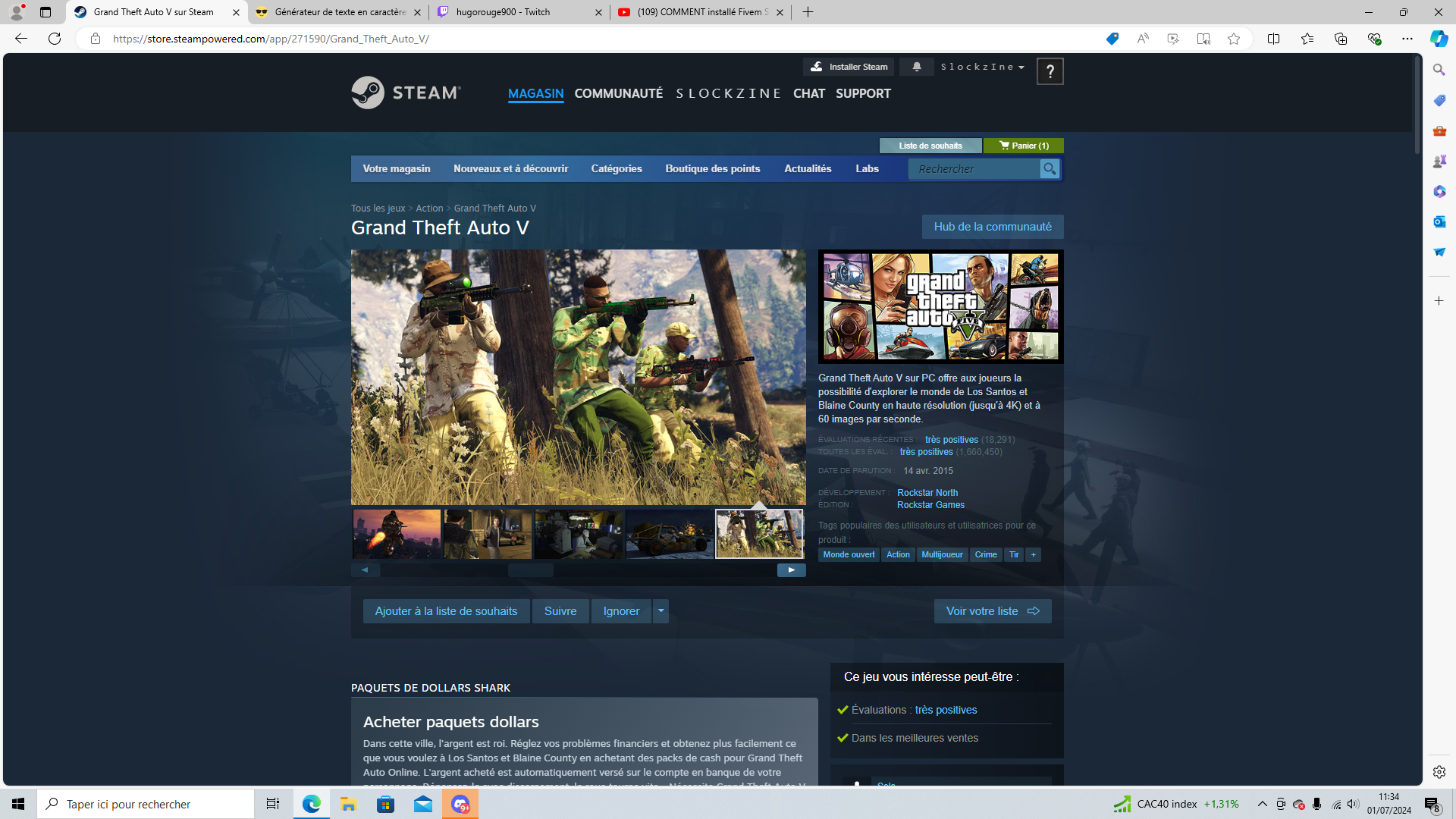
Task: Switch to the hugorouge900 Twitch tab
Action: [519, 12]
